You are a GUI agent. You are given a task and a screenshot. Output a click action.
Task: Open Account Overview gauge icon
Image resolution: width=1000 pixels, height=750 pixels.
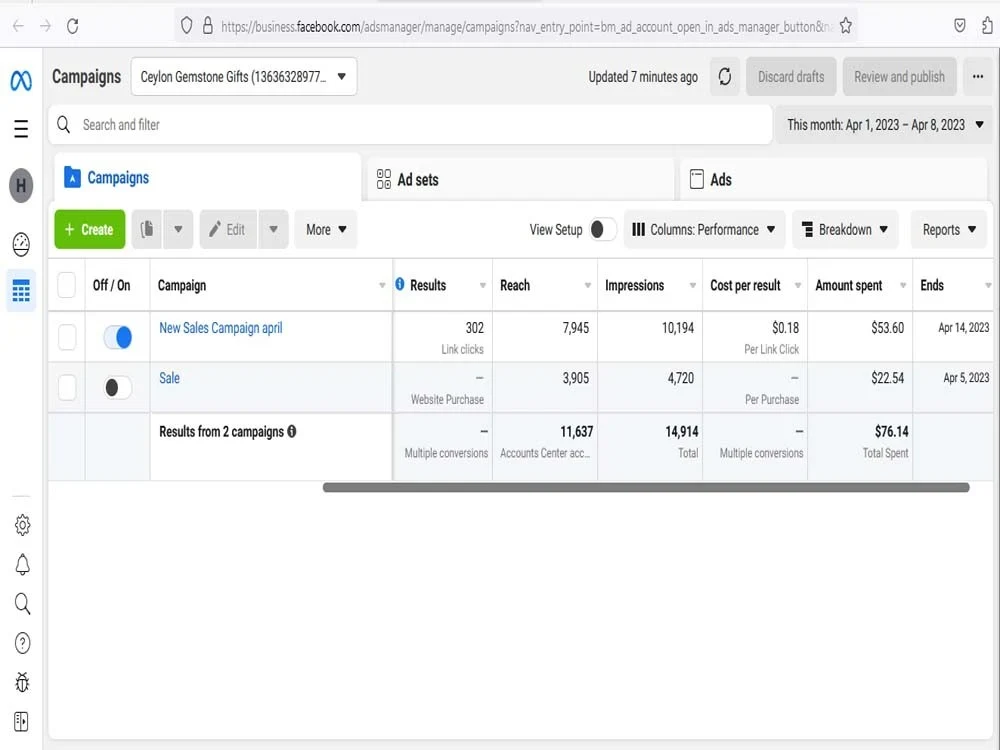(21, 244)
